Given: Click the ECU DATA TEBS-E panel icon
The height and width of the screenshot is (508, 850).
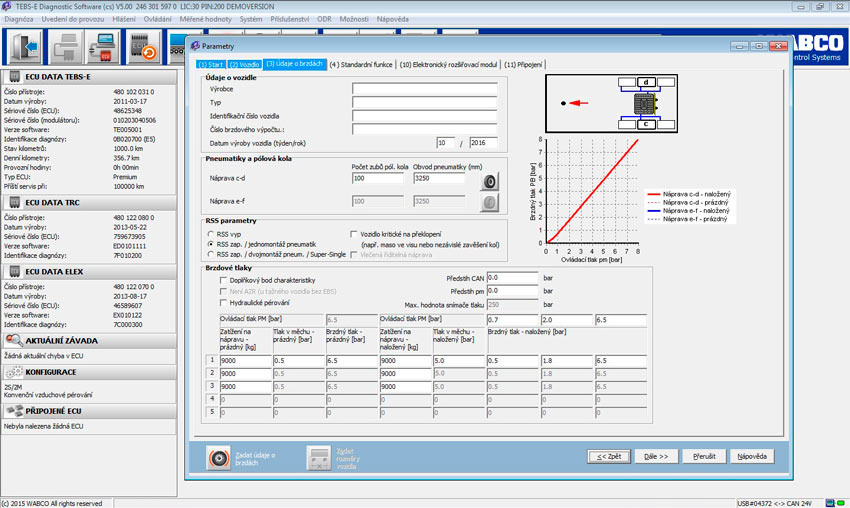Looking at the screenshot, I should point(15,76).
